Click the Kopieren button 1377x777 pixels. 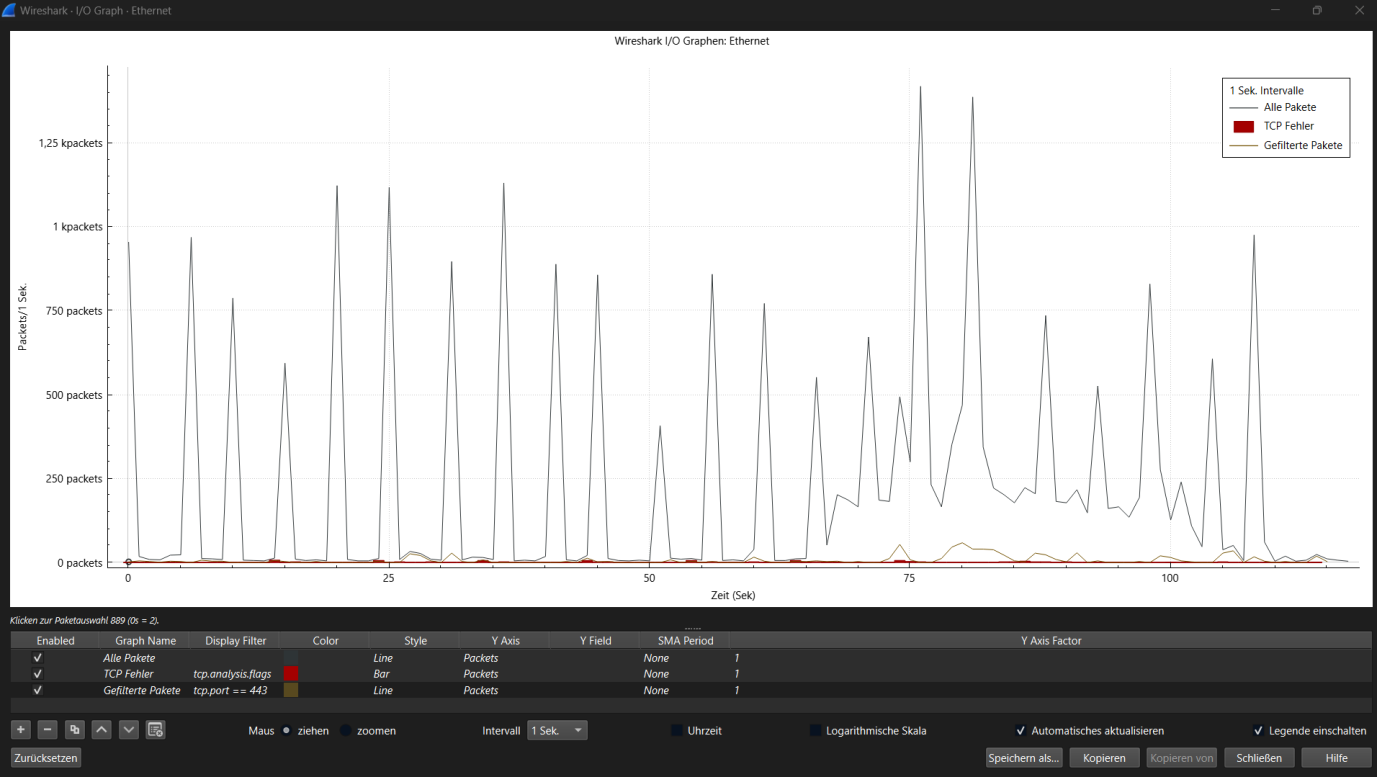click(x=1104, y=758)
